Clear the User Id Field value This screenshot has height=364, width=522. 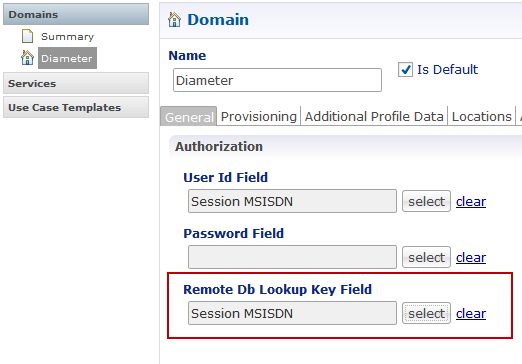tap(471, 201)
